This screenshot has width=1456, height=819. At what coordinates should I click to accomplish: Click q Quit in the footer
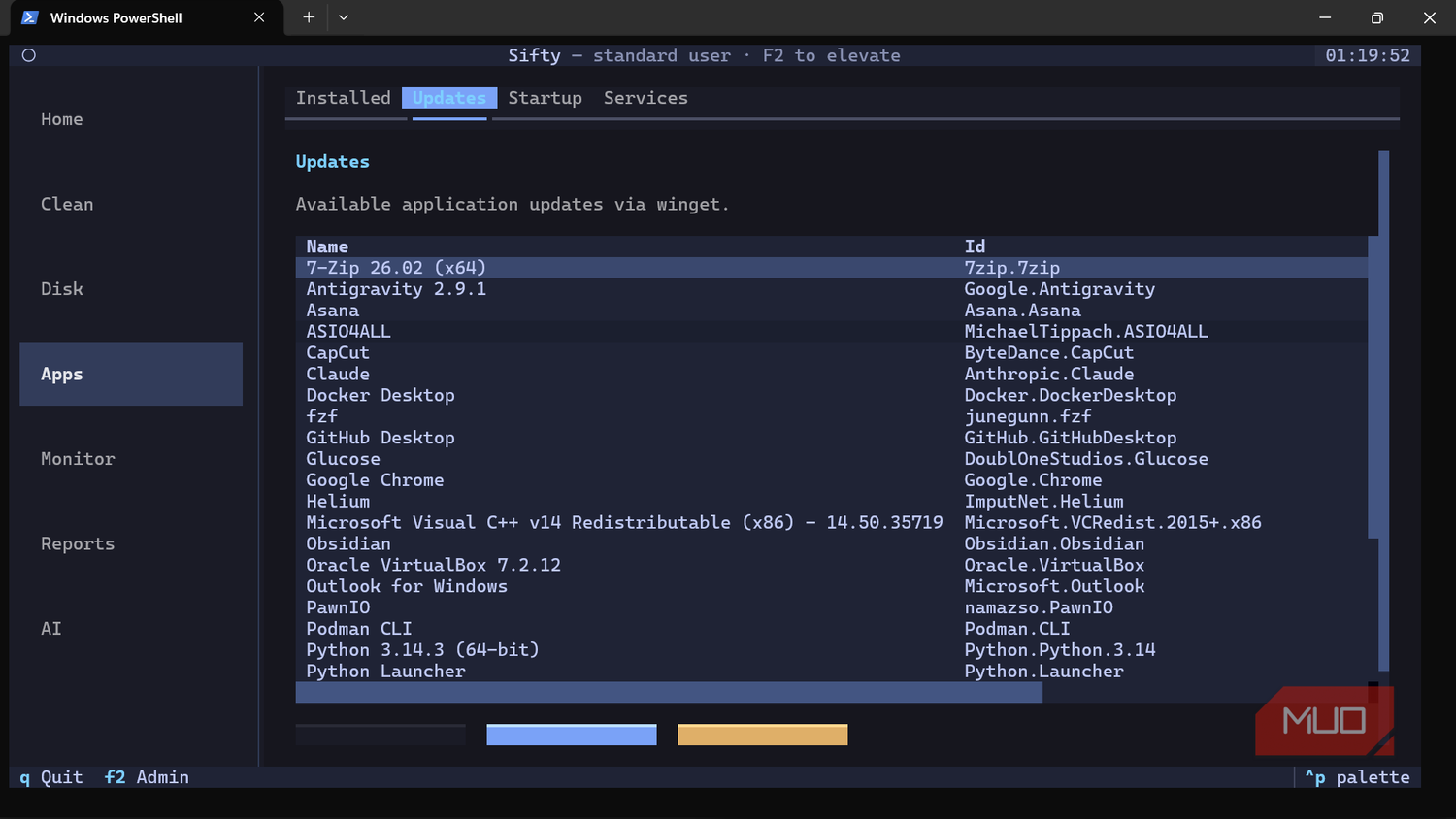click(x=51, y=777)
